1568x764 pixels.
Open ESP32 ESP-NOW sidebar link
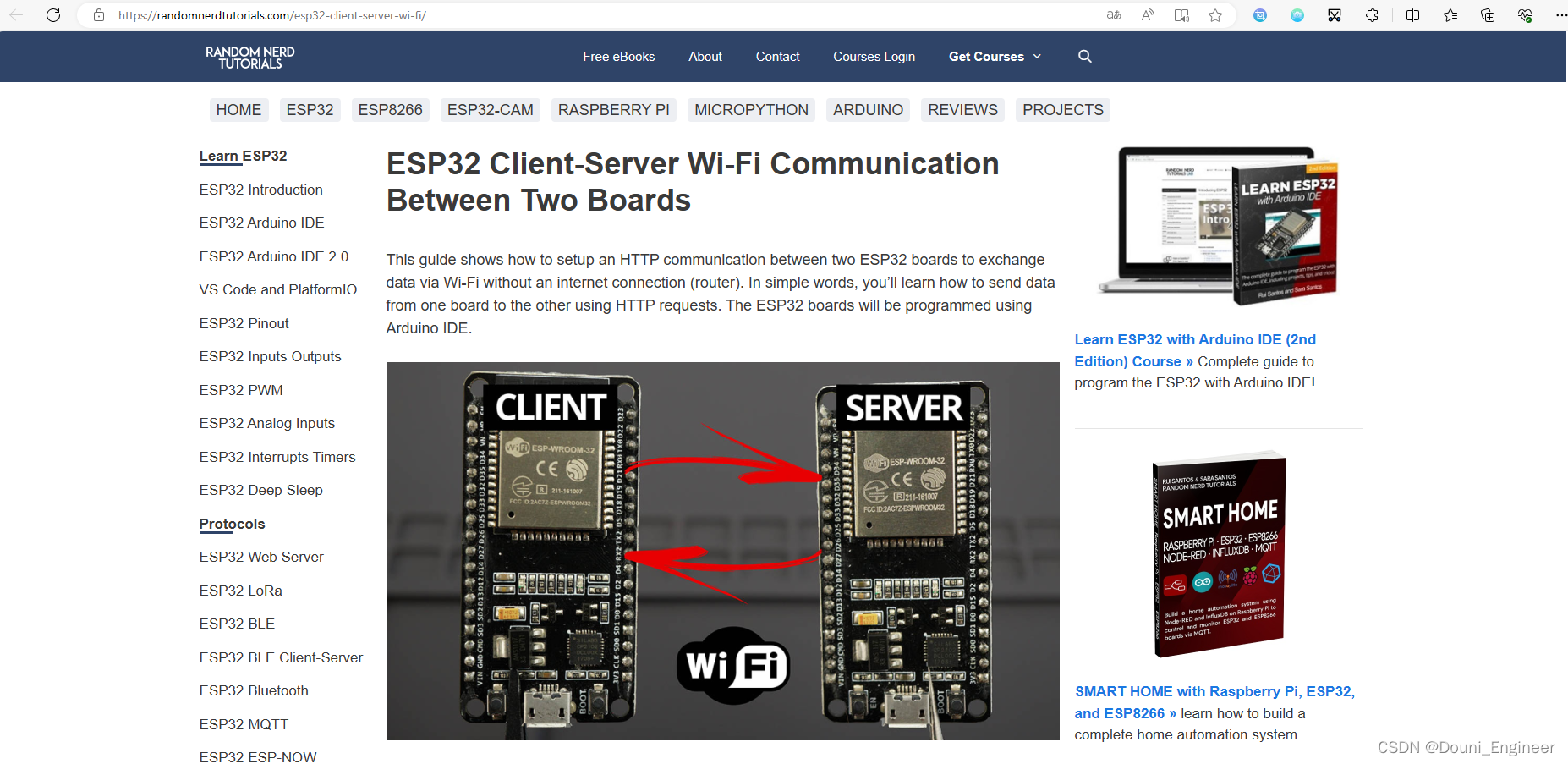coord(258,757)
